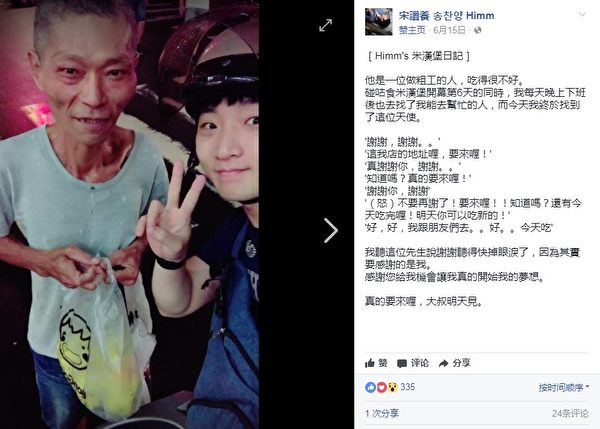Open post options dropdown chevron
Viewport: 600px width, 429px height.
pyautogui.click(x=582, y=15)
